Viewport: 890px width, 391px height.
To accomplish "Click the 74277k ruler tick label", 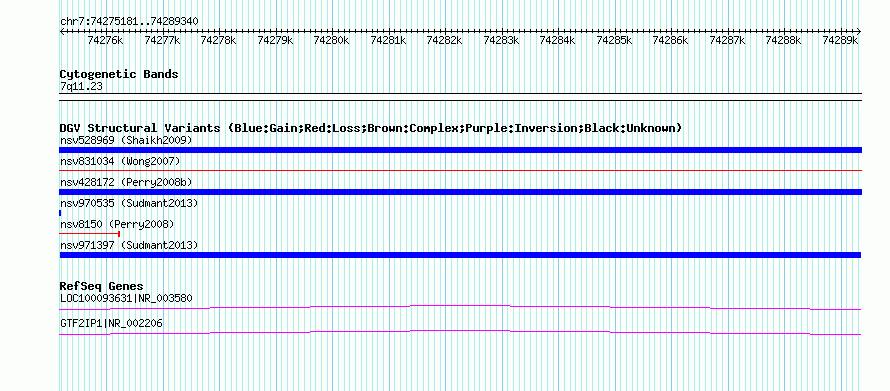I will pyautogui.click(x=162, y=40).
